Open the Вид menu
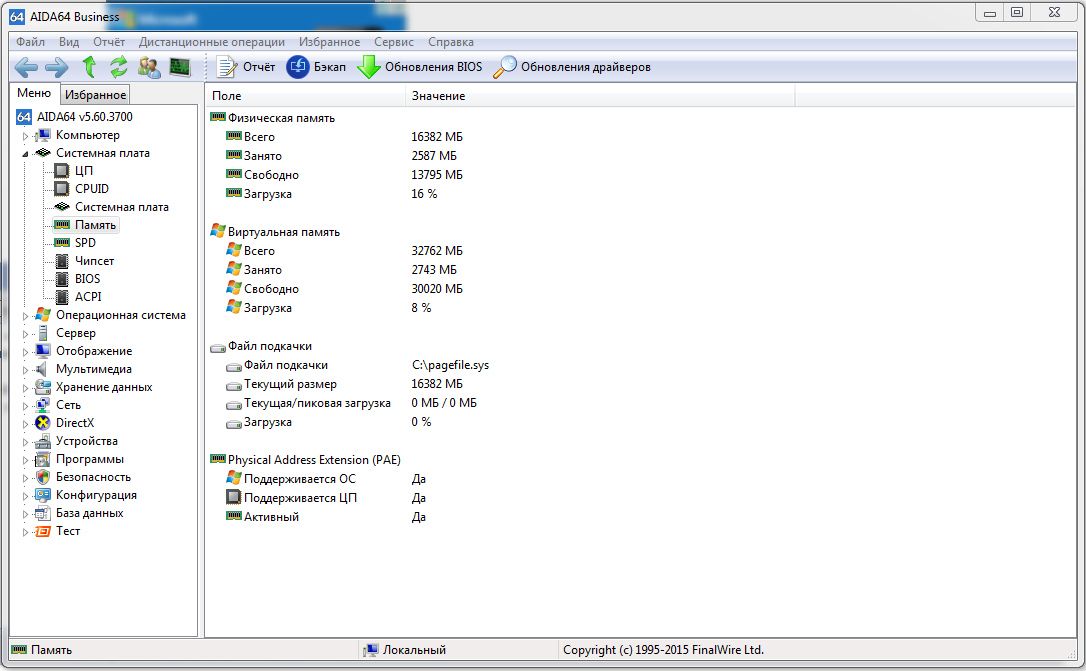This screenshot has width=1086, height=671. point(69,42)
